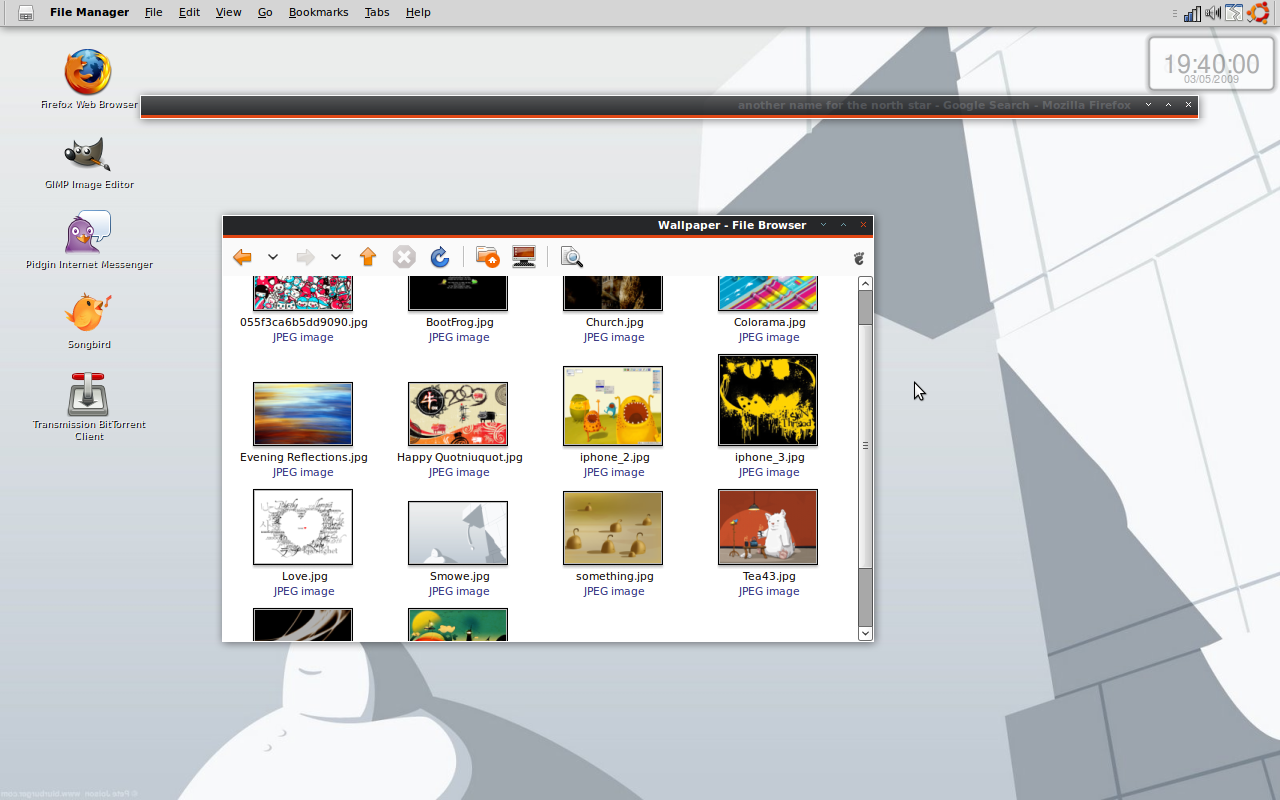Select the something.jpg thumbnail

tap(613, 528)
